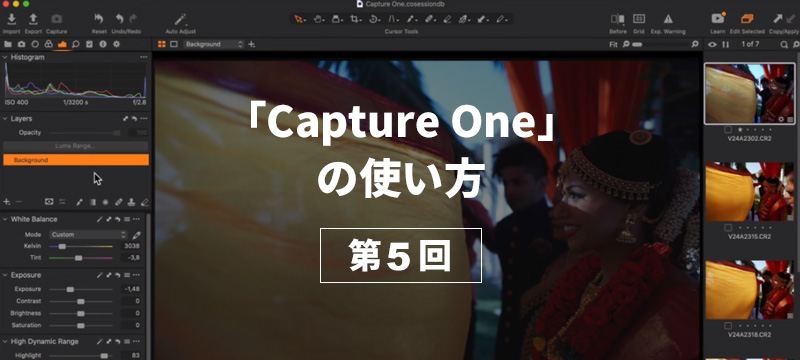Collapse the Layers panel

coord(5,118)
